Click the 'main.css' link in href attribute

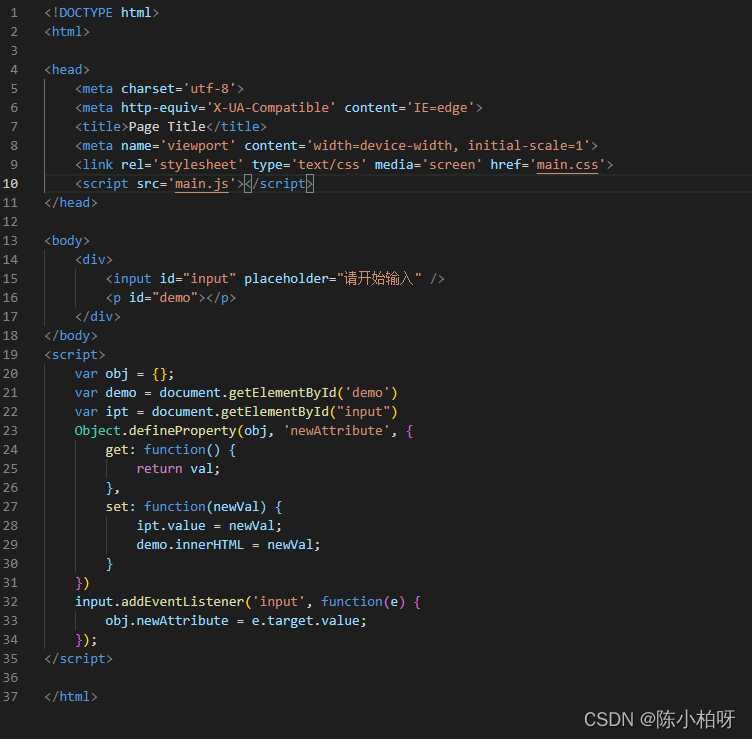tap(567, 165)
